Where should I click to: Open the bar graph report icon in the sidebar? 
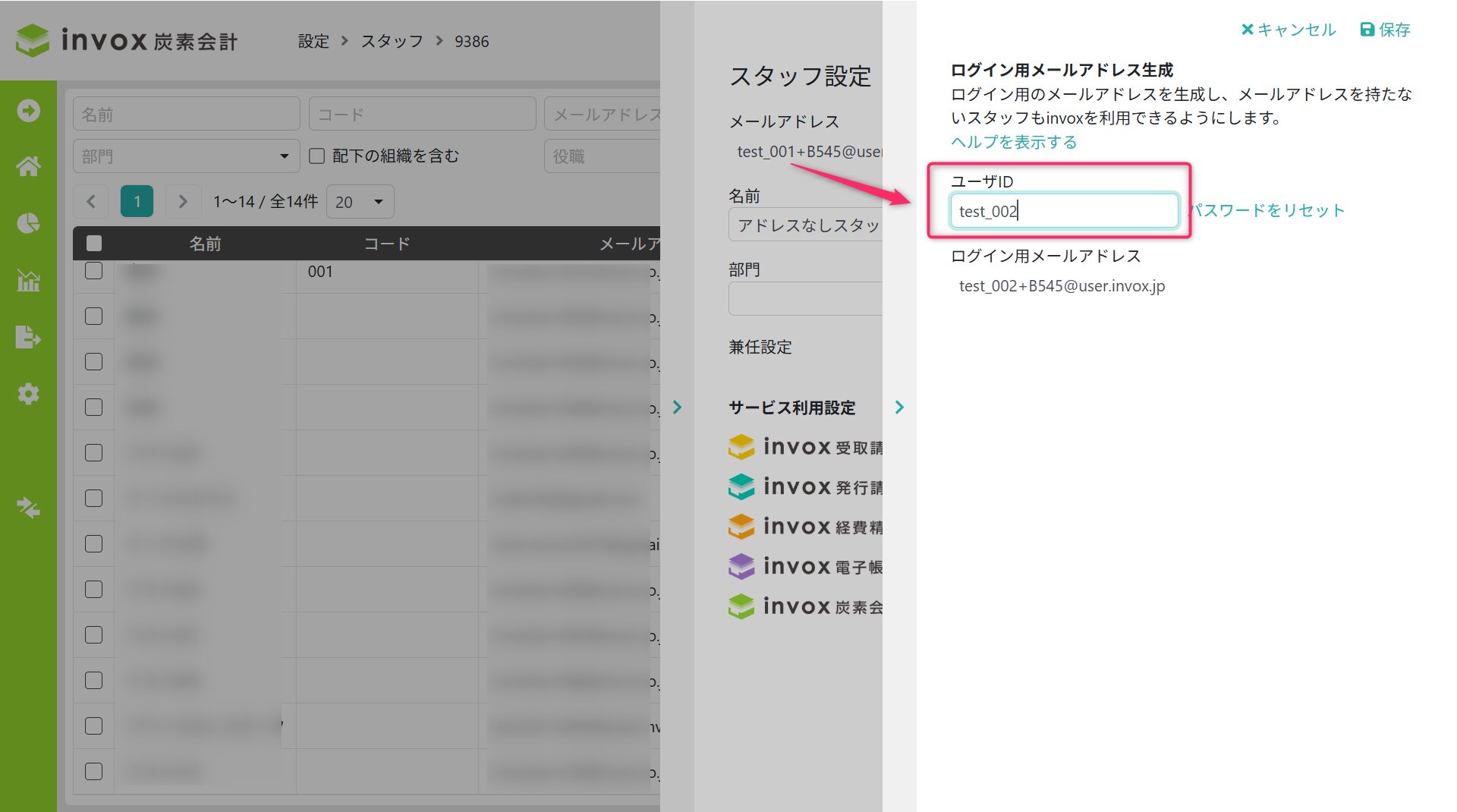(29, 280)
